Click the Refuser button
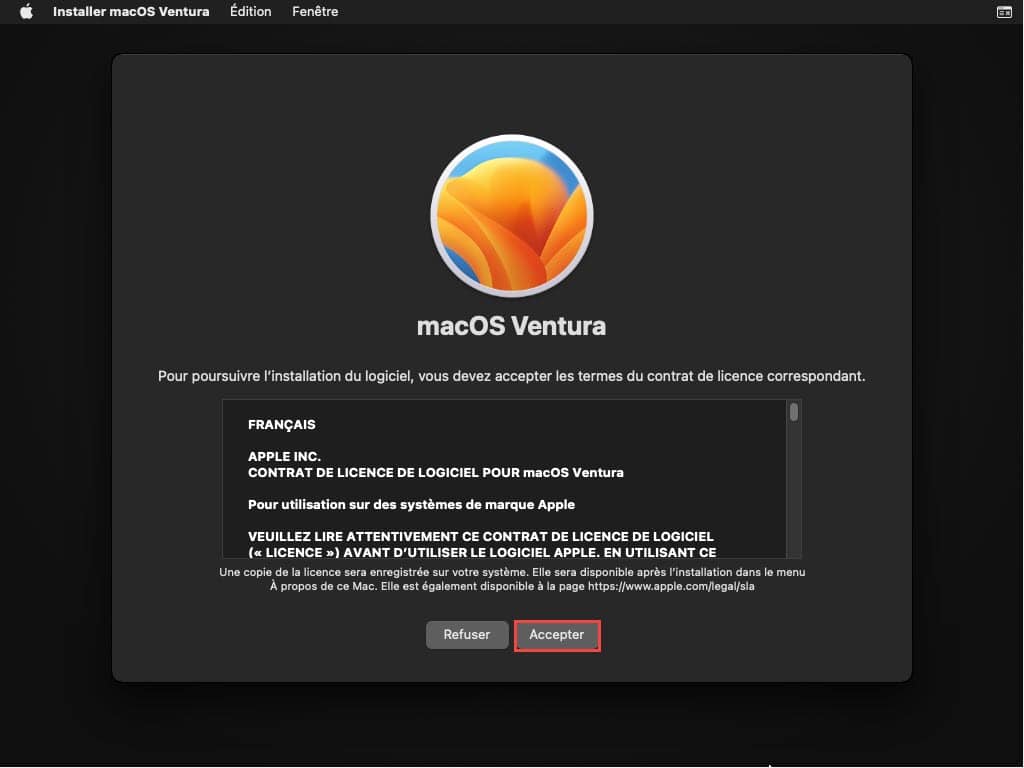Viewport: 1024px width, 768px height. click(467, 634)
